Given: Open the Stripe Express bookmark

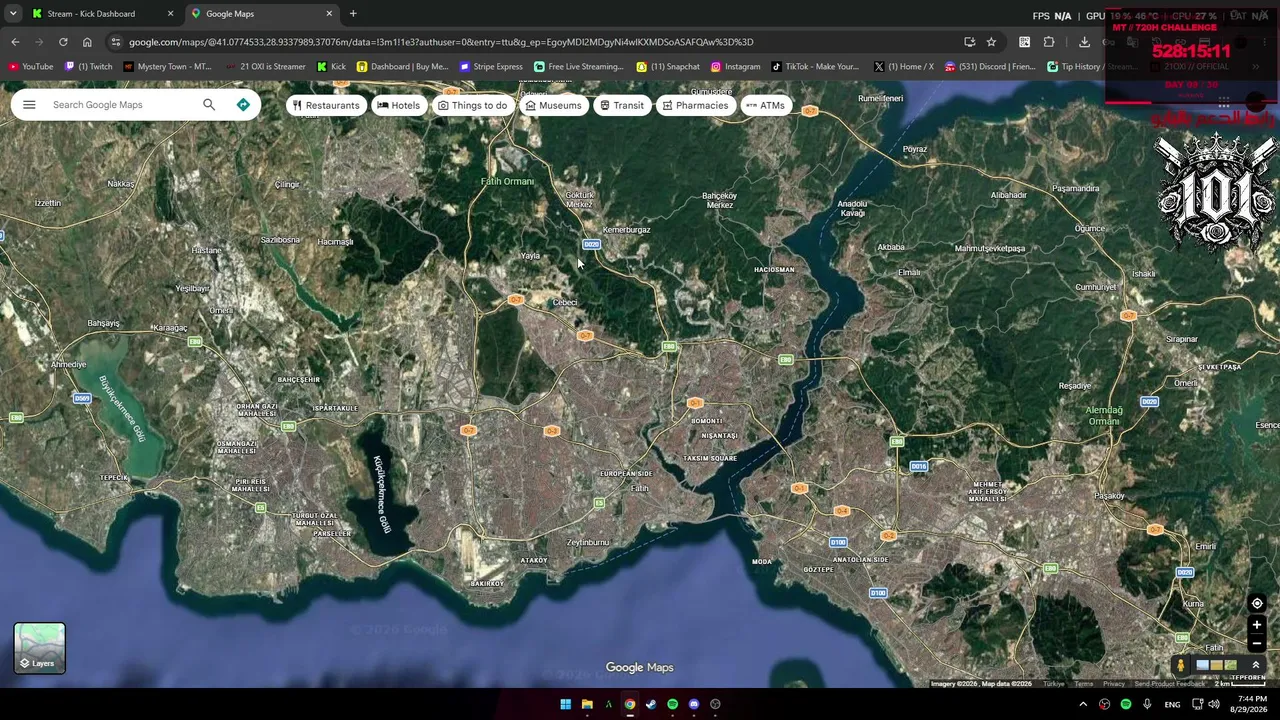Looking at the screenshot, I should click(491, 67).
